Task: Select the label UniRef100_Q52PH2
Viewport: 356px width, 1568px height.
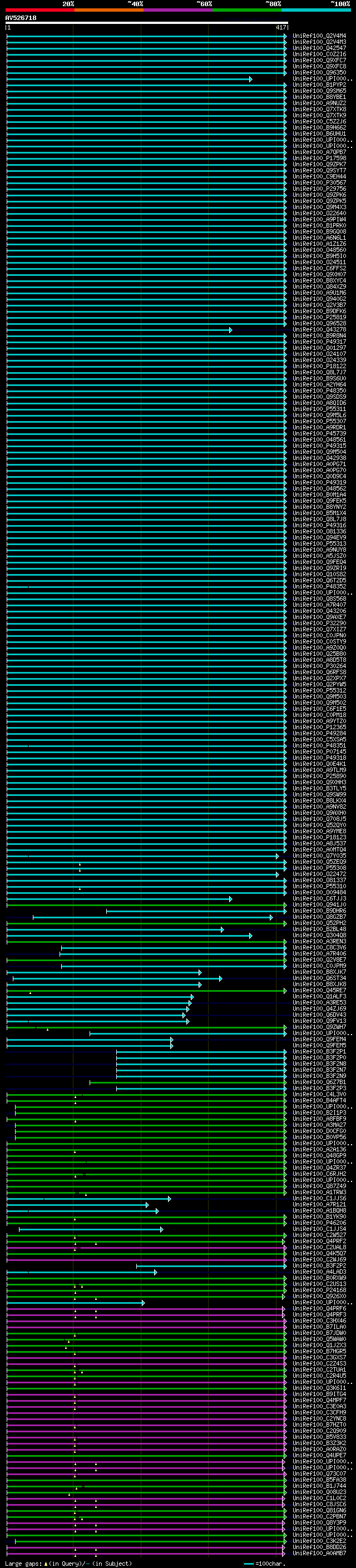Action: [319, 923]
